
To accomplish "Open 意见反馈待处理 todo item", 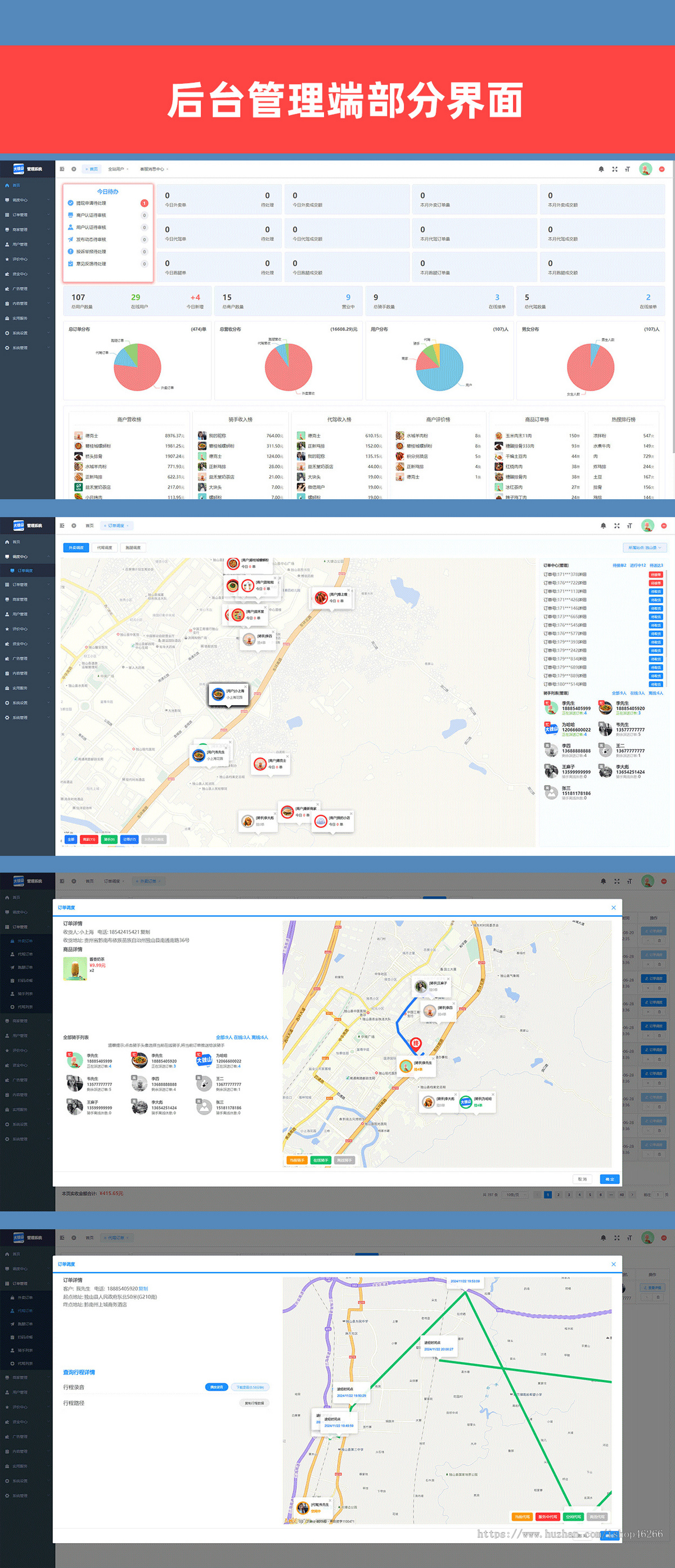I will [x=107, y=263].
